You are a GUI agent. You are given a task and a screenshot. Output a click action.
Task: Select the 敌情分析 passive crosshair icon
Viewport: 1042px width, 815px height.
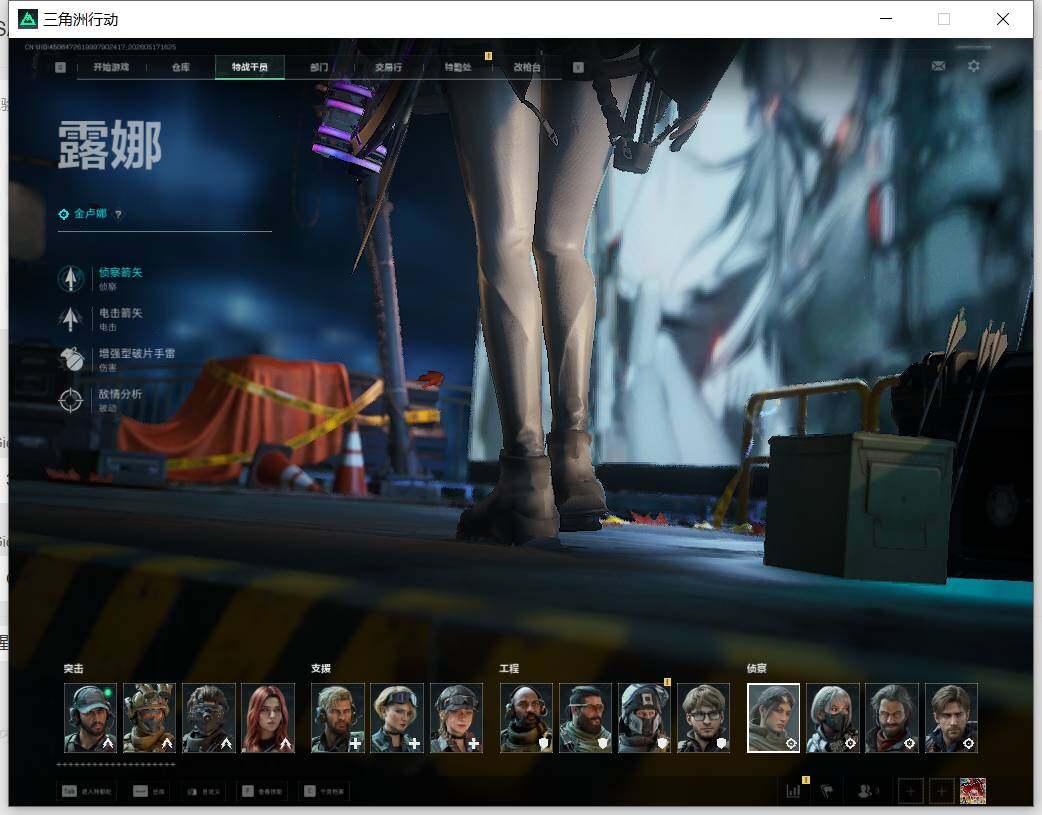pyautogui.click(x=70, y=400)
